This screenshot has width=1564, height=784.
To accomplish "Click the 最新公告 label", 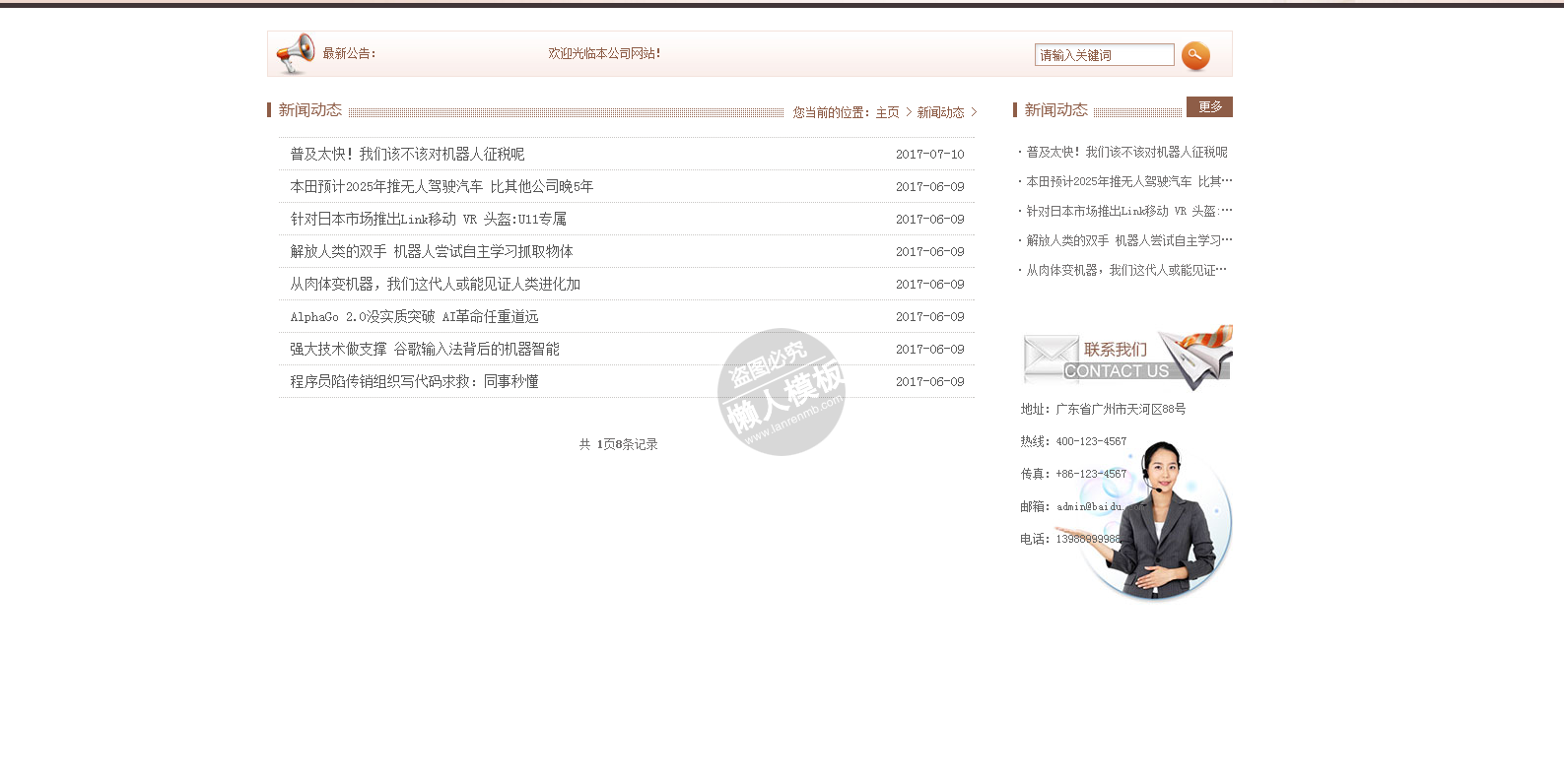I will [349, 53].
